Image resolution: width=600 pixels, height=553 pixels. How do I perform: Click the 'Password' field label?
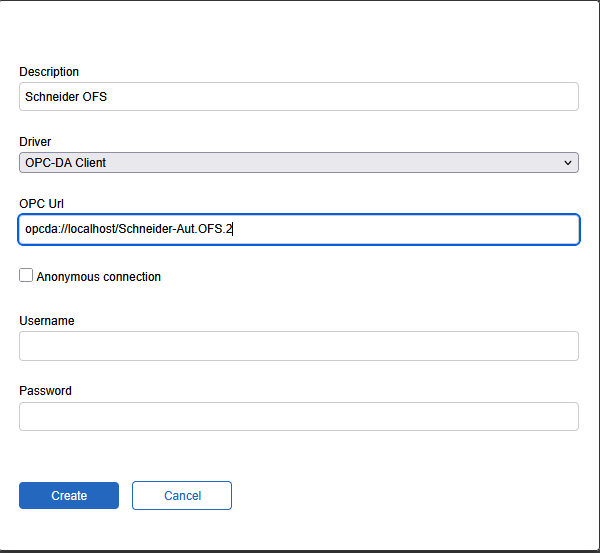pos(45,391)
